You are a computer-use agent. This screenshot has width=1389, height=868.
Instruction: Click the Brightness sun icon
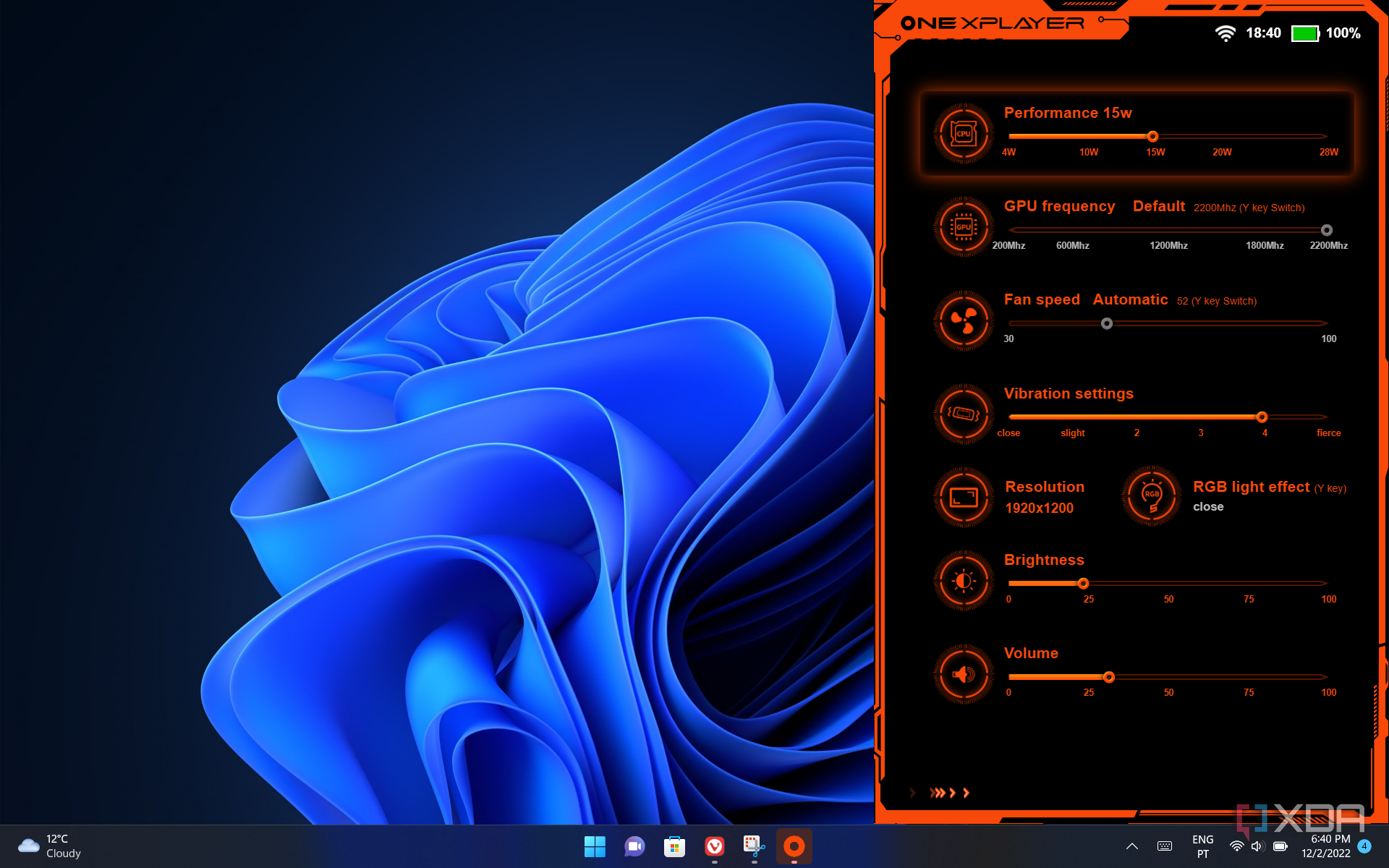click(x=963, y=581)
